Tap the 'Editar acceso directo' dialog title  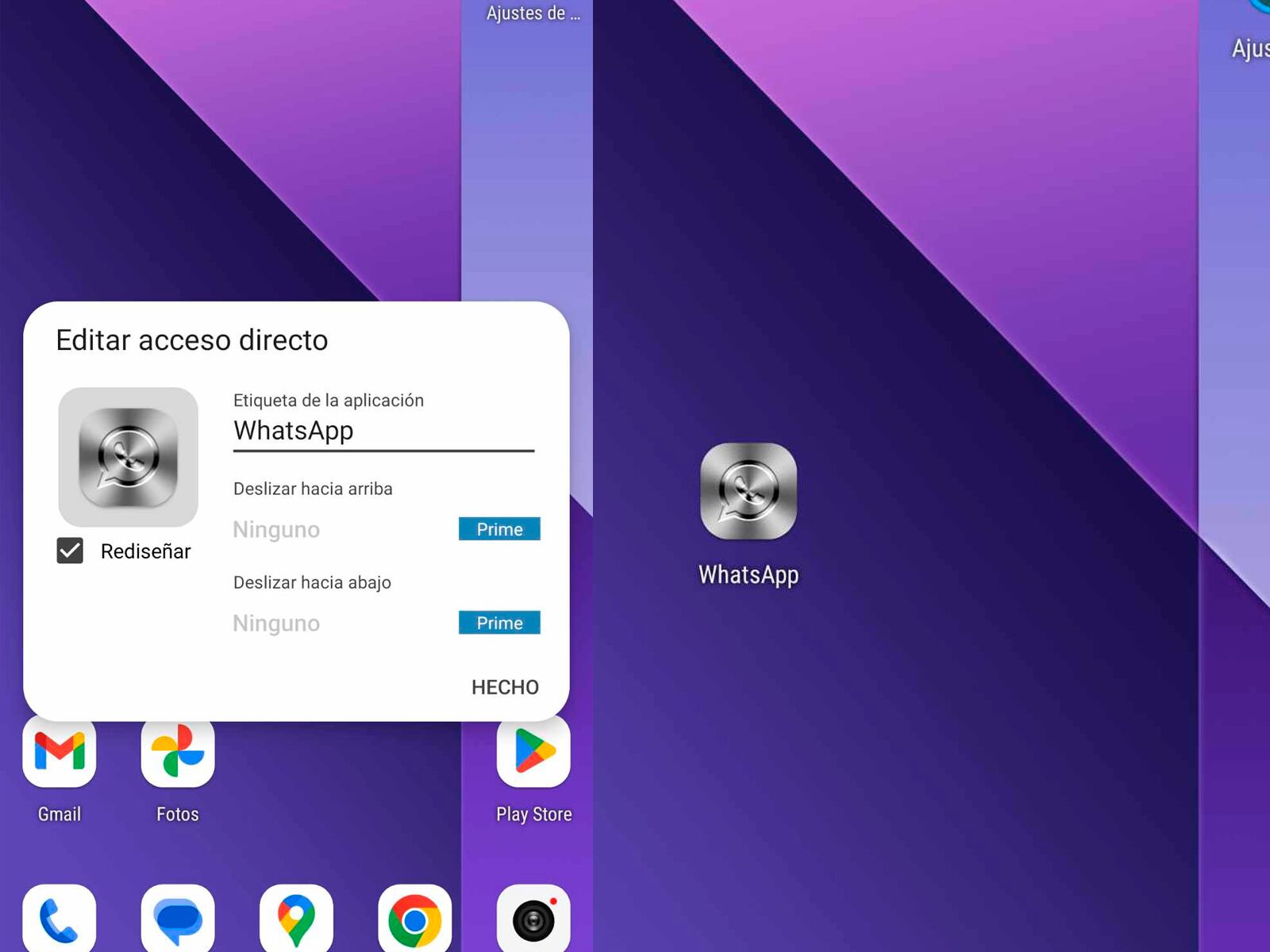tap(190, 340)
